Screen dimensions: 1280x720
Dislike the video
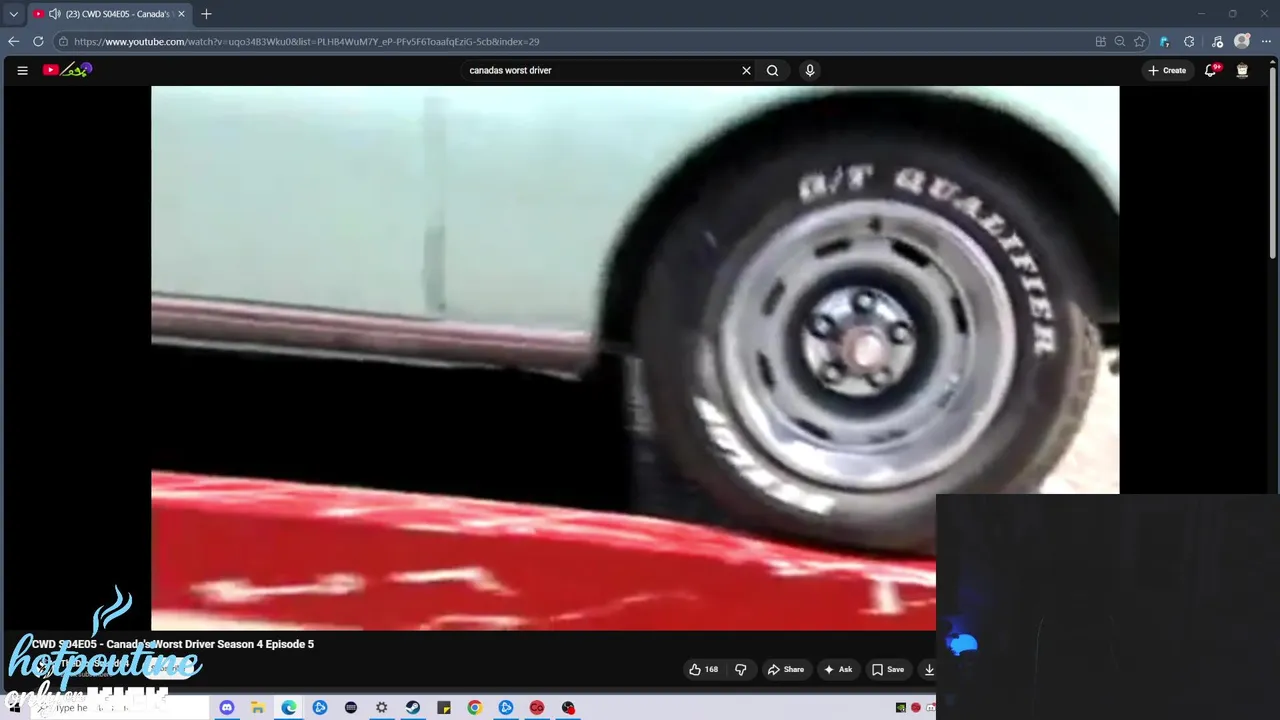(x=741, y=669)
